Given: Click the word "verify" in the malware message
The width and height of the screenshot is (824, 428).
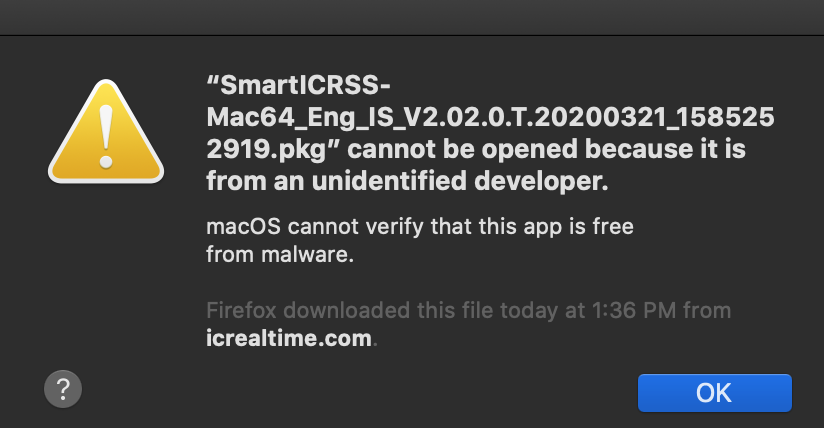Looking at the screenshot, I should click(395, 228).
